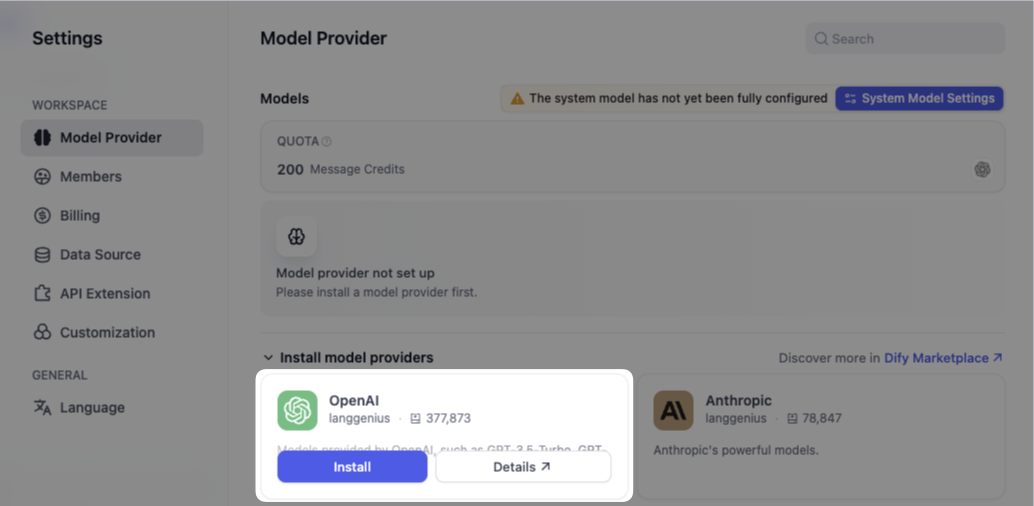1034x506 pixels.
Task: Click the Model Provider brain icon
Action: click(42, 138)
